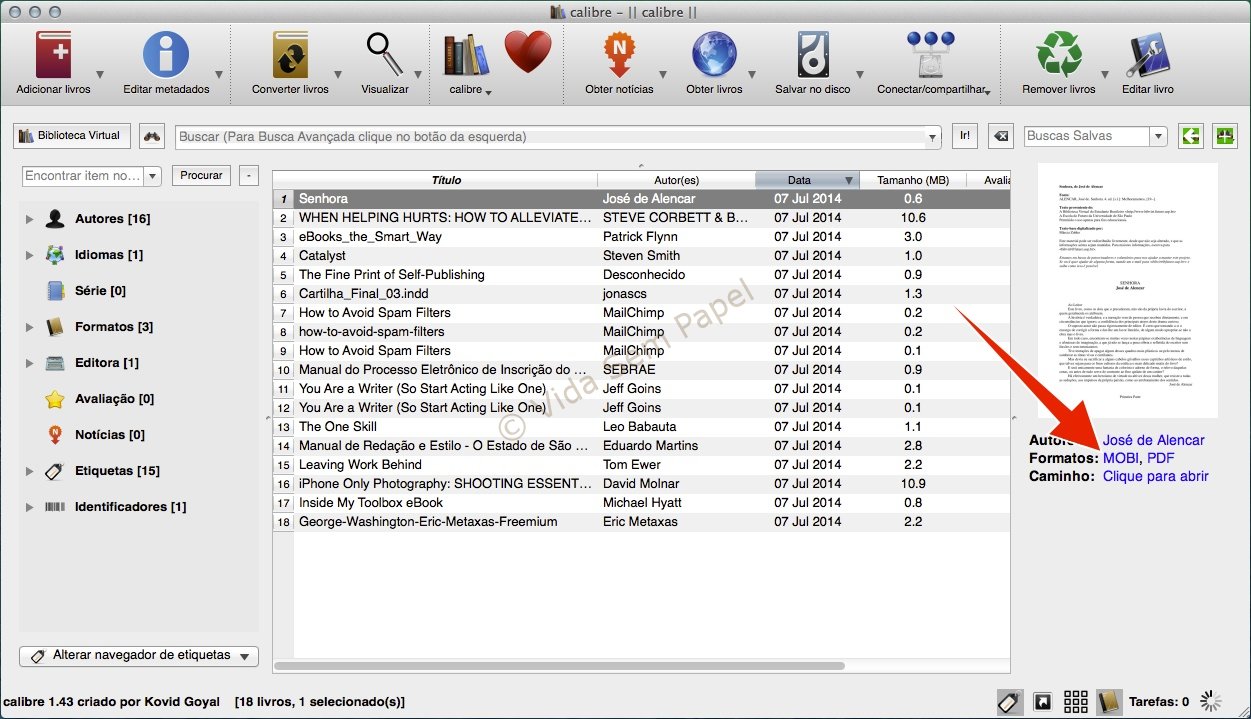
Task: Click the Converter livros icon
Action: click(290, 54)
